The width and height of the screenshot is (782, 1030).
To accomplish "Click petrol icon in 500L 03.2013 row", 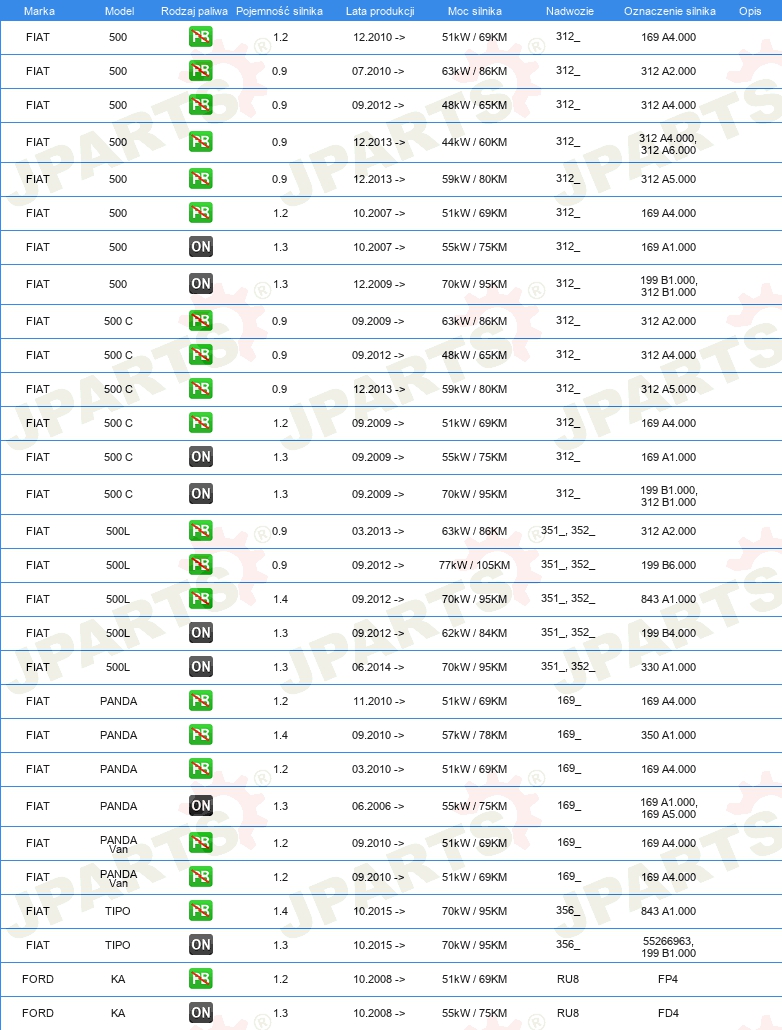I will click(200, 531).
